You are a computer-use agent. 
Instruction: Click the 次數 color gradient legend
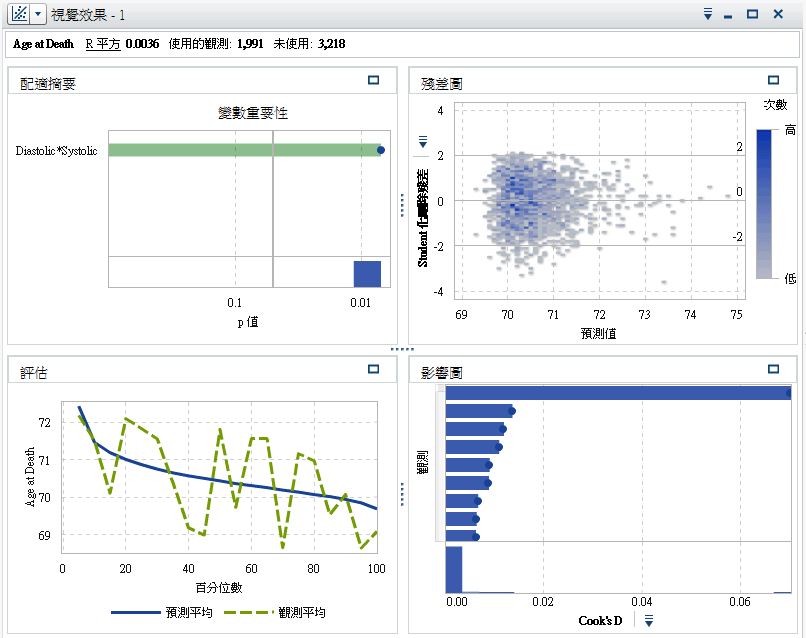click(764, 204)
